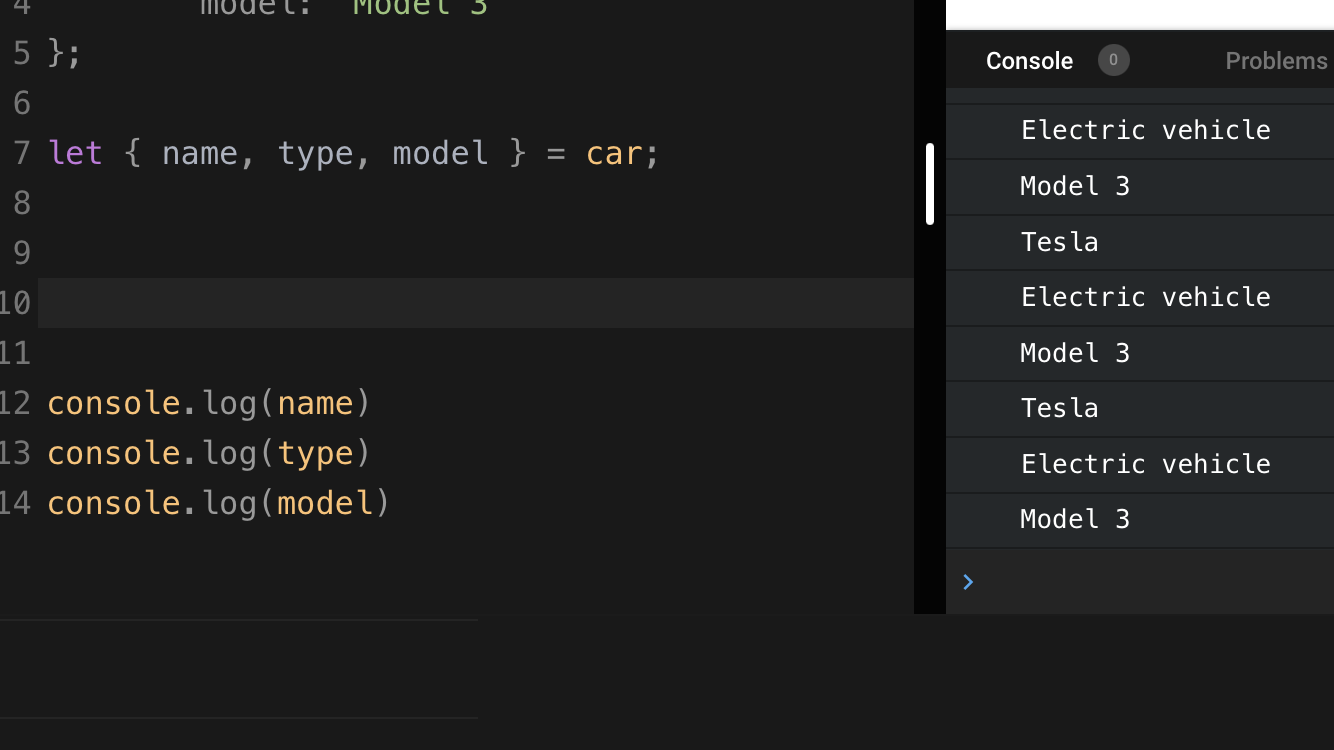
Task: Click 'name' inside the destructuring braces
Action: (200, 153)
